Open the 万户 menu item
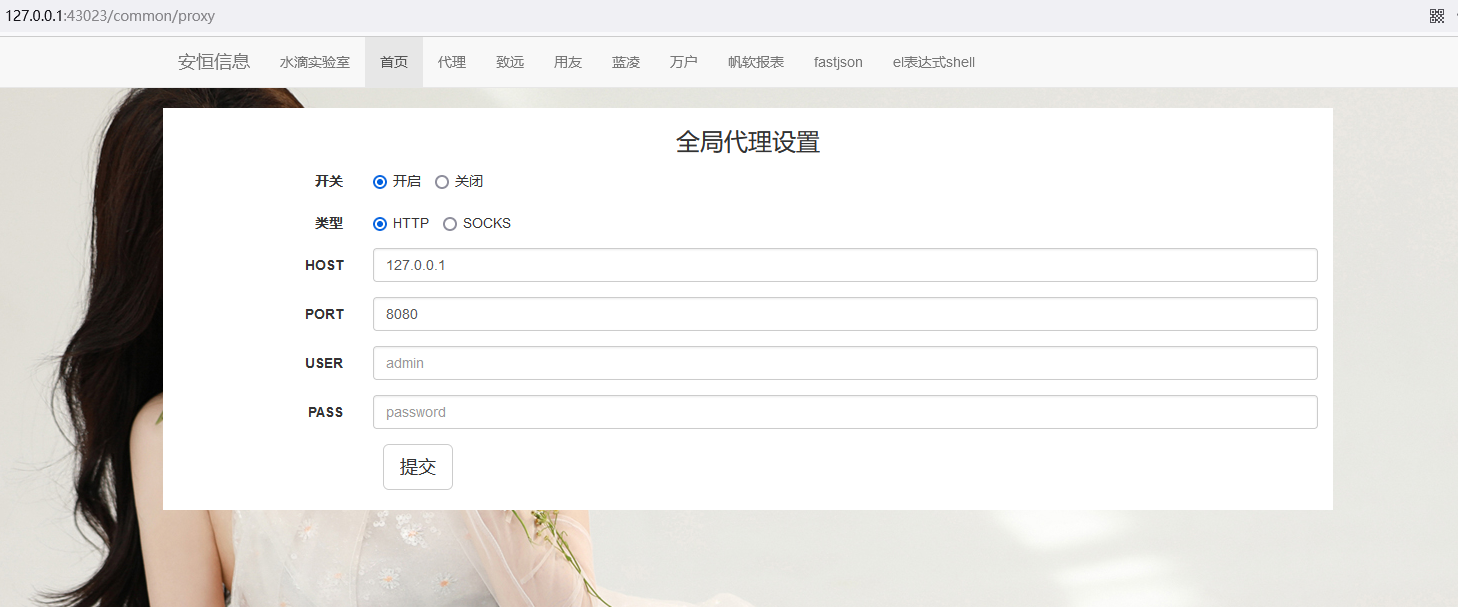 click(x=684, y=62)
